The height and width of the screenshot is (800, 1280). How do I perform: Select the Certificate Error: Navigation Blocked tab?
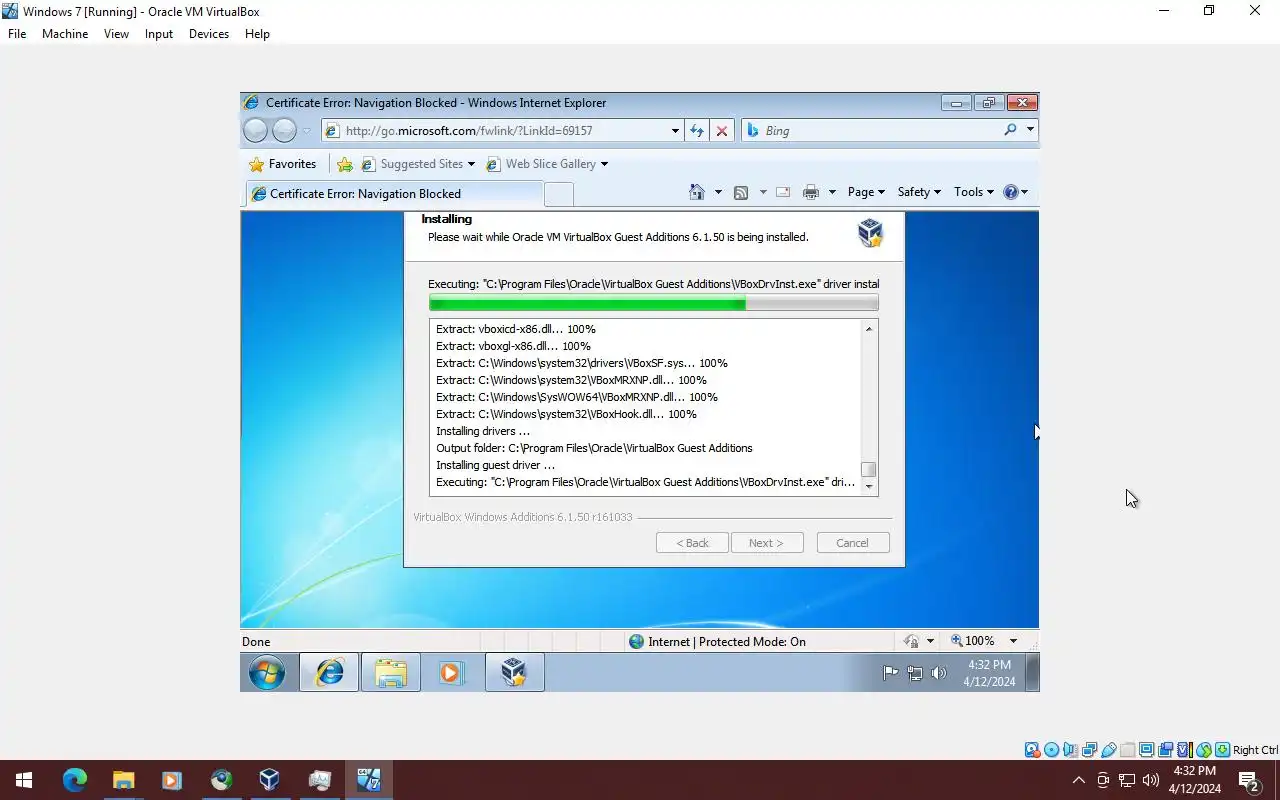point(393,193)
